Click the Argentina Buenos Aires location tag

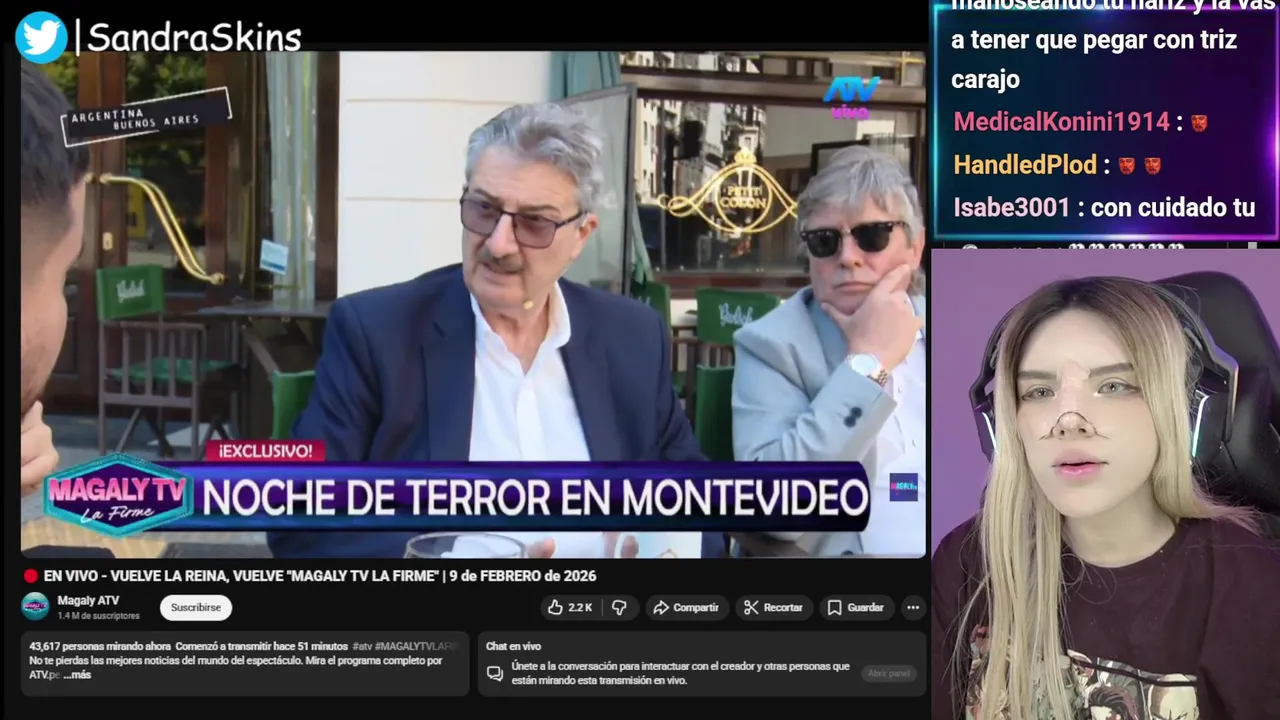pyautogui.click(x=146, y=116)
